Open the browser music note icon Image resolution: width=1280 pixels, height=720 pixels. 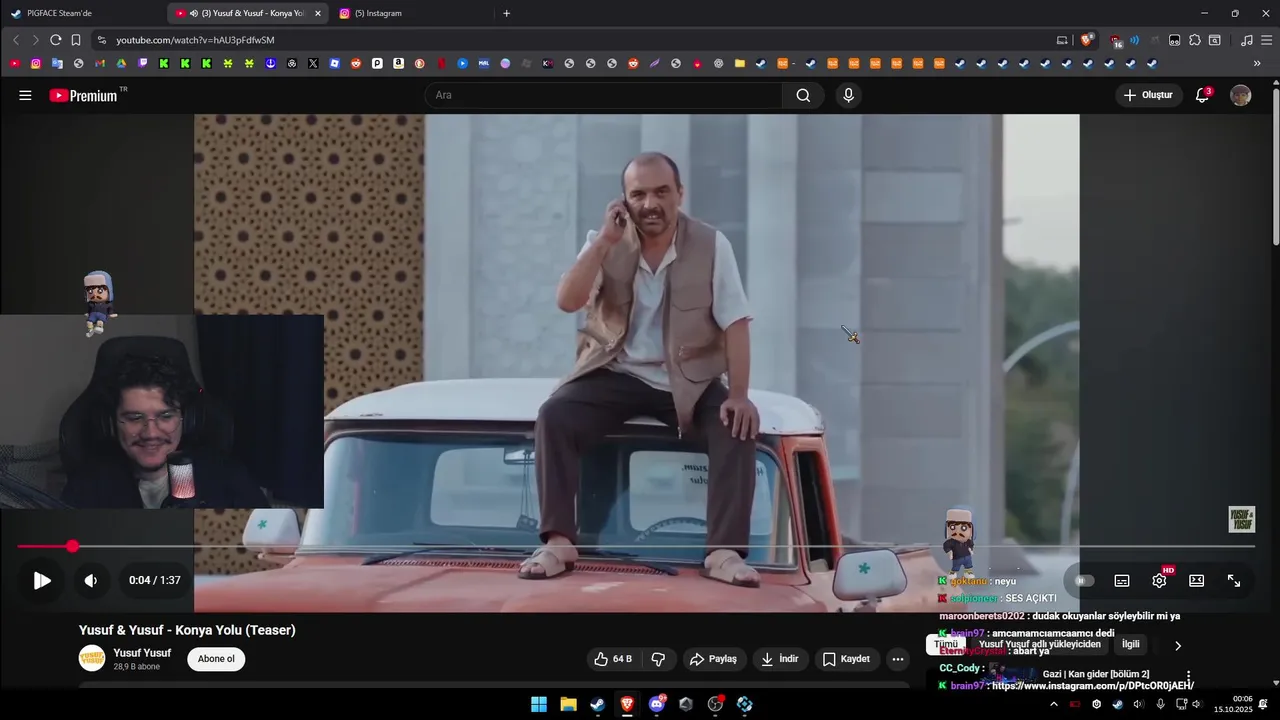[x=1246, y=40]
